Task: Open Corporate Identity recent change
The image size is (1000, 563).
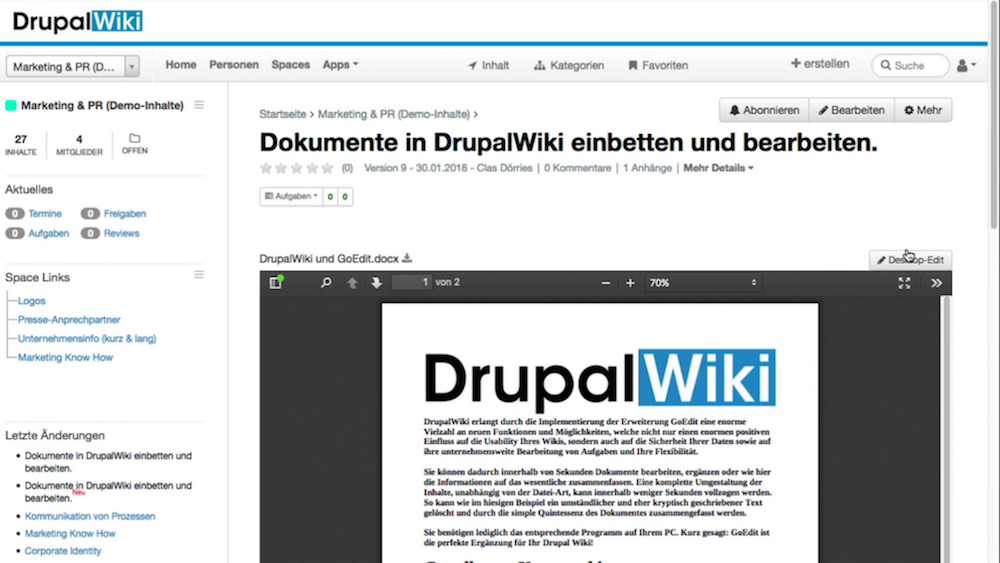Action: click(62, 551)
